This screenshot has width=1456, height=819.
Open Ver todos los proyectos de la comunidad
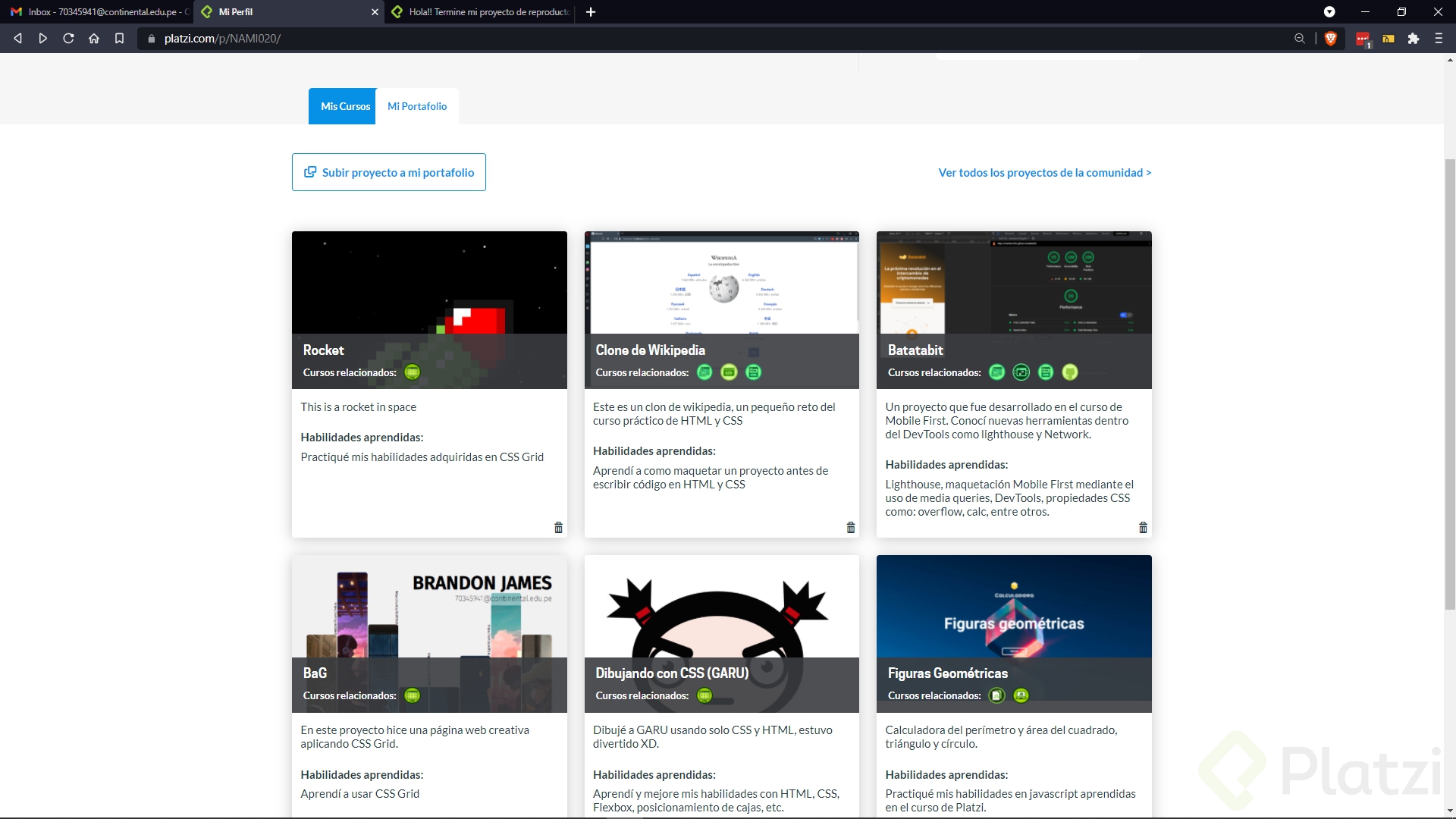click(x=1044, y=173)
